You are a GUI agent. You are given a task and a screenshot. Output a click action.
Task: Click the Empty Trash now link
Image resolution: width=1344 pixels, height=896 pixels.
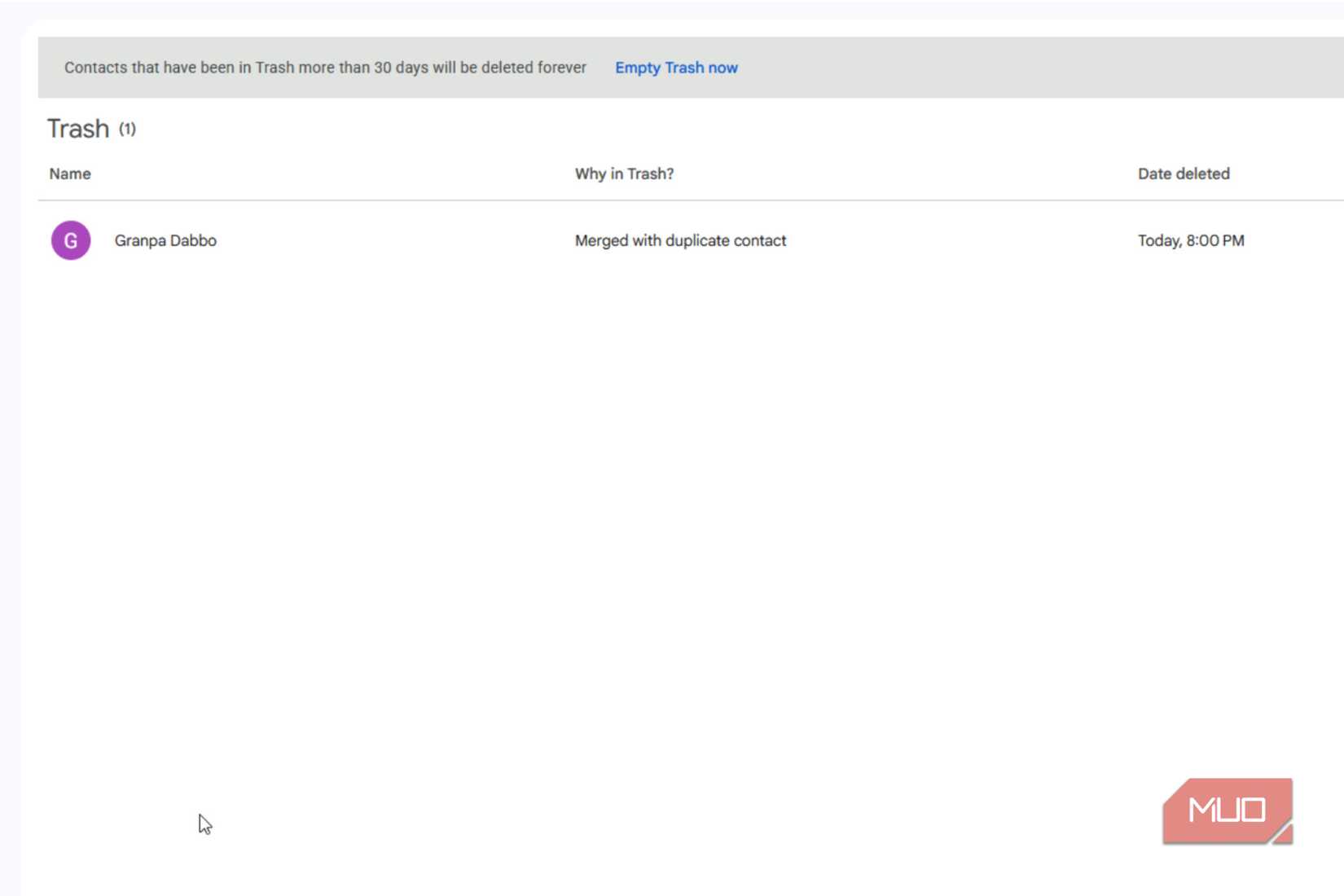point(676,68)
